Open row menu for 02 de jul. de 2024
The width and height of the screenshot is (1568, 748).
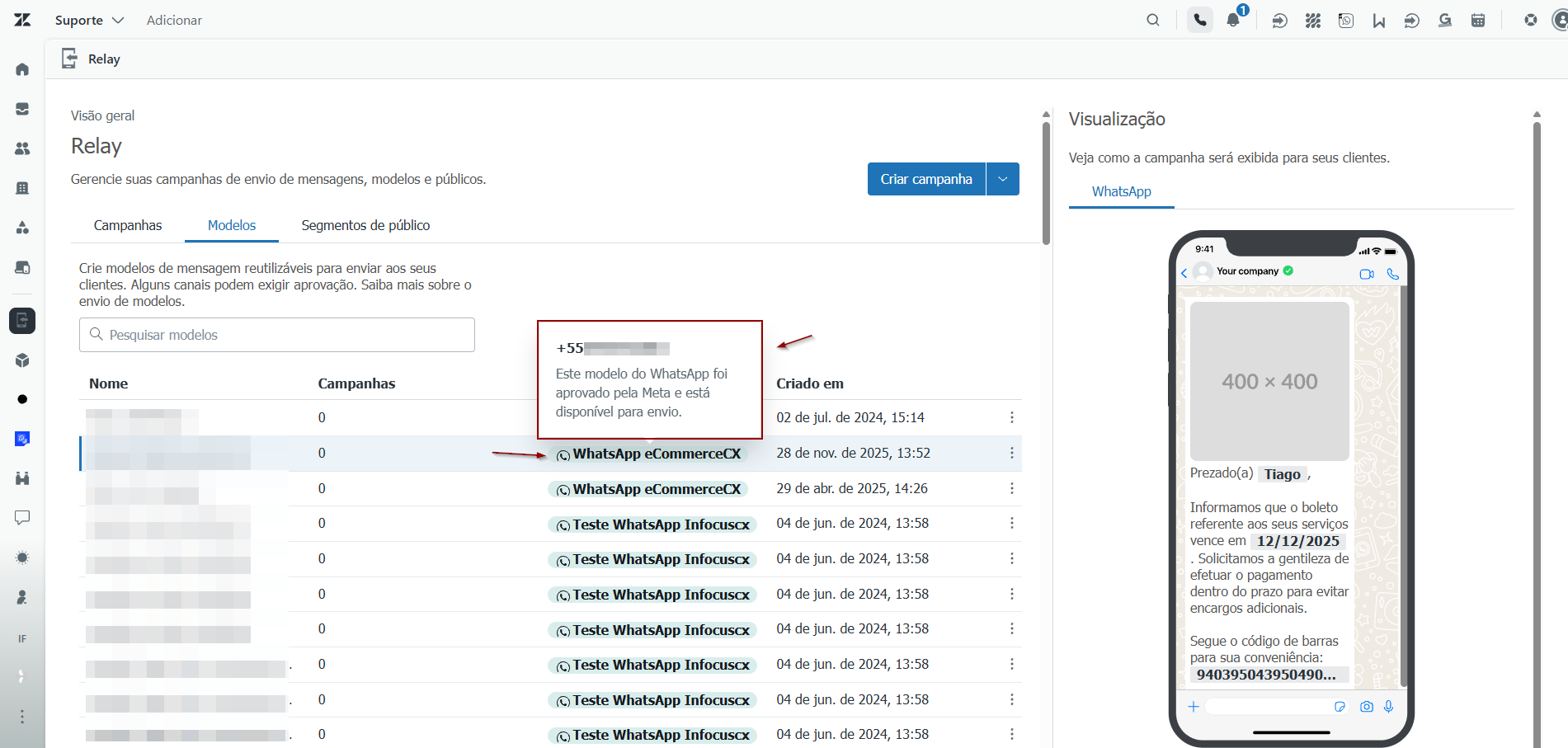pyautogui.click(x=1012, y=417)
